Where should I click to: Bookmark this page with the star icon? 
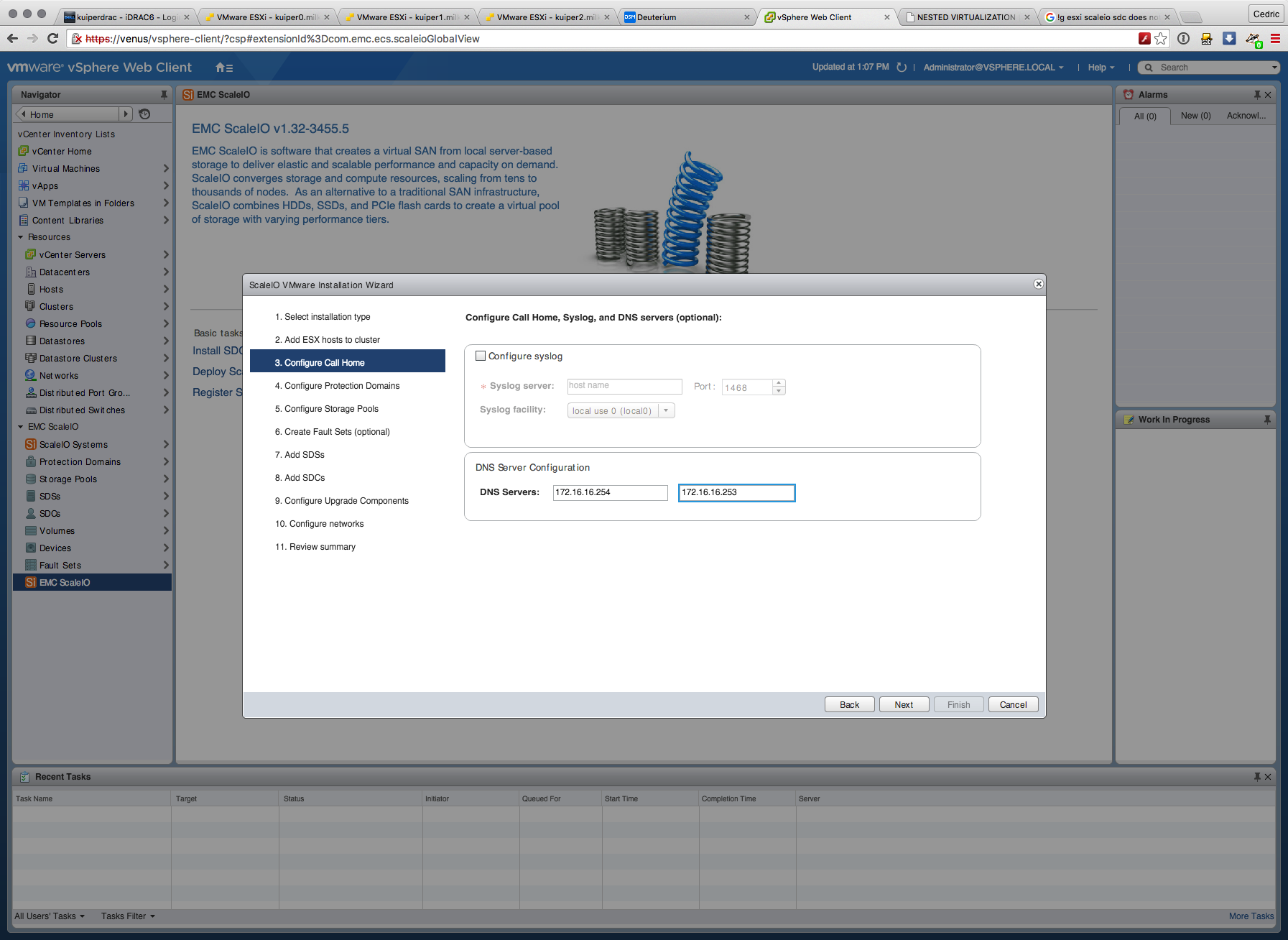[1161, 39]
